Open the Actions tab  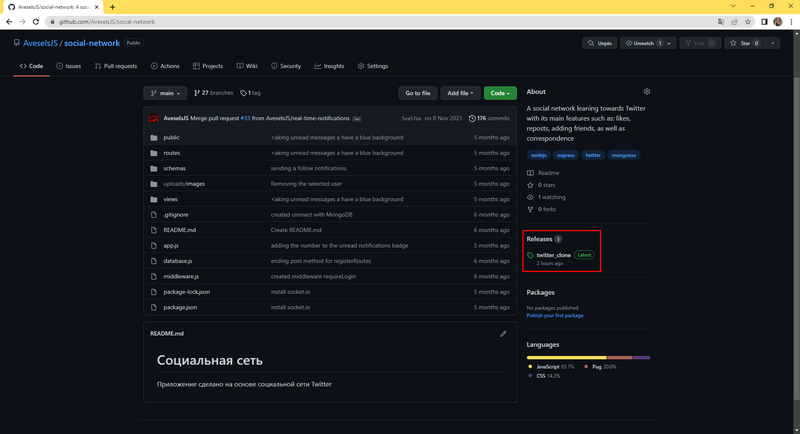(165, 66)
